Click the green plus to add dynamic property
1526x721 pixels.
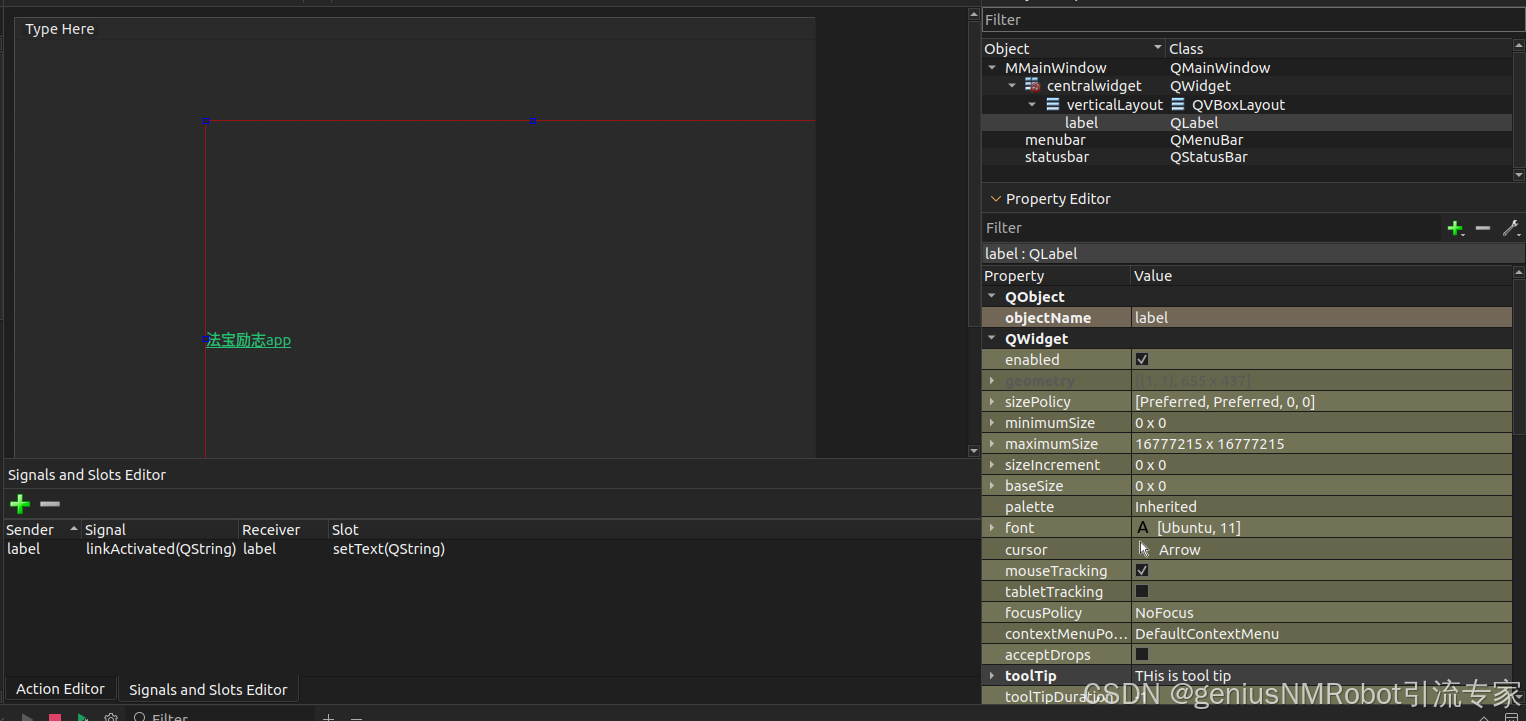click(1456, 228)
